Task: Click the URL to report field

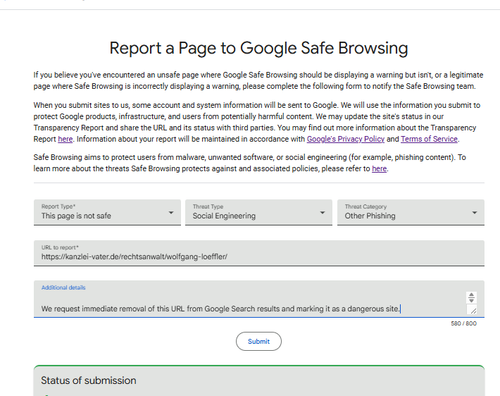Action: (259, 253)
